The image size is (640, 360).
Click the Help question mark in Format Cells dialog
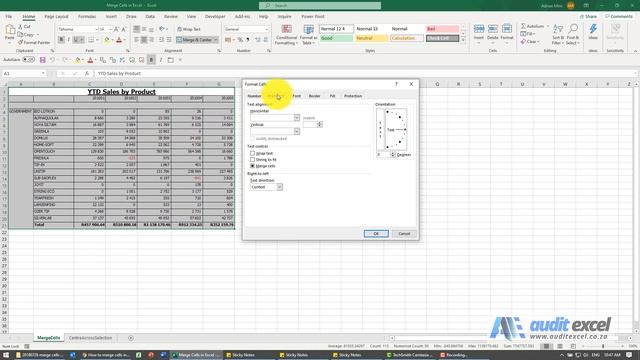pyautogui.click(x=396, y=84)
